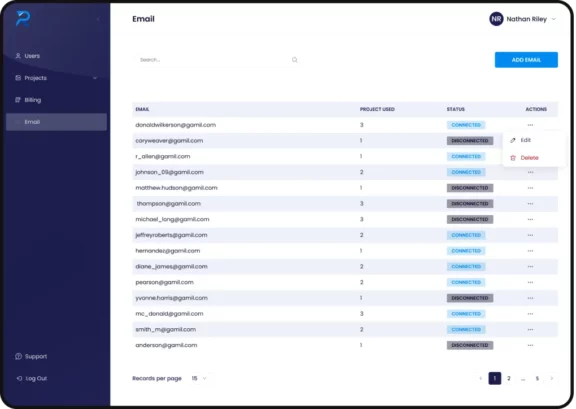Collapse the sidebar with the arrow icon
The image size is (576, 409).
pos(98,19)
